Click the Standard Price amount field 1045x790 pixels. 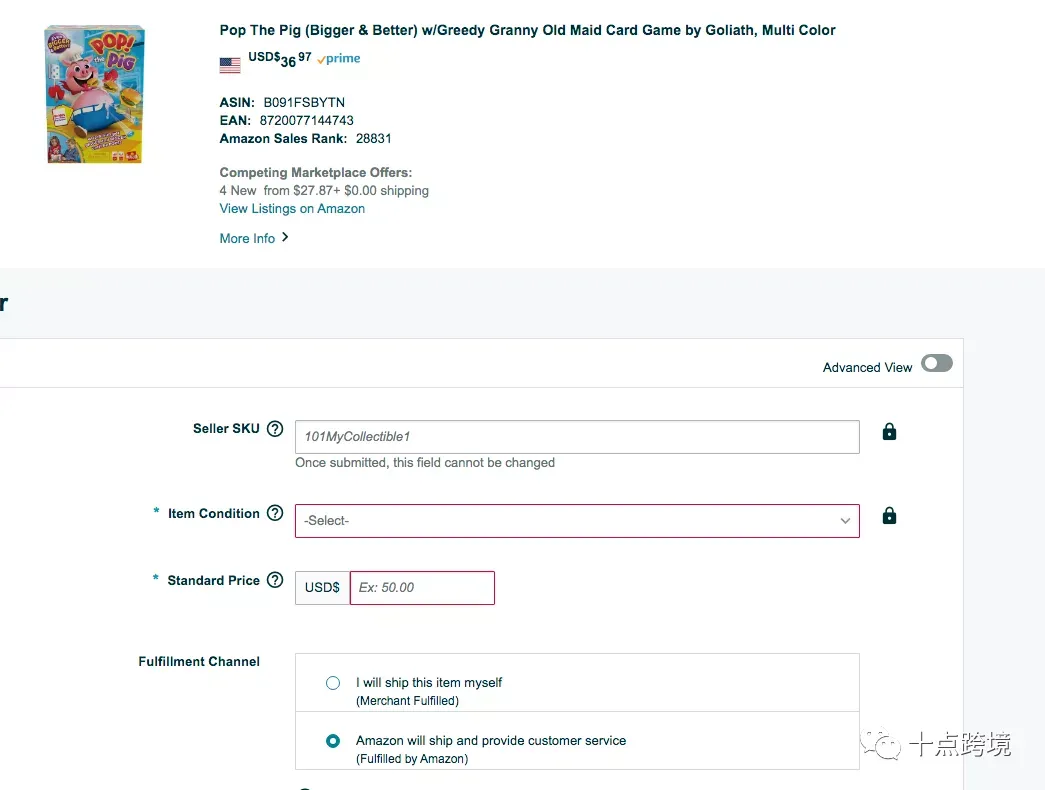click(423, 588)
